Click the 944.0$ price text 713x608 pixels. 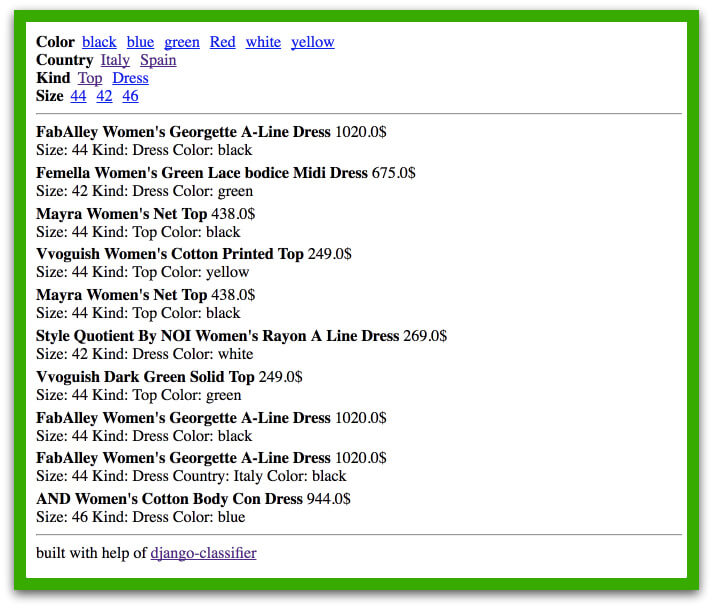click(x=329, y=498)
